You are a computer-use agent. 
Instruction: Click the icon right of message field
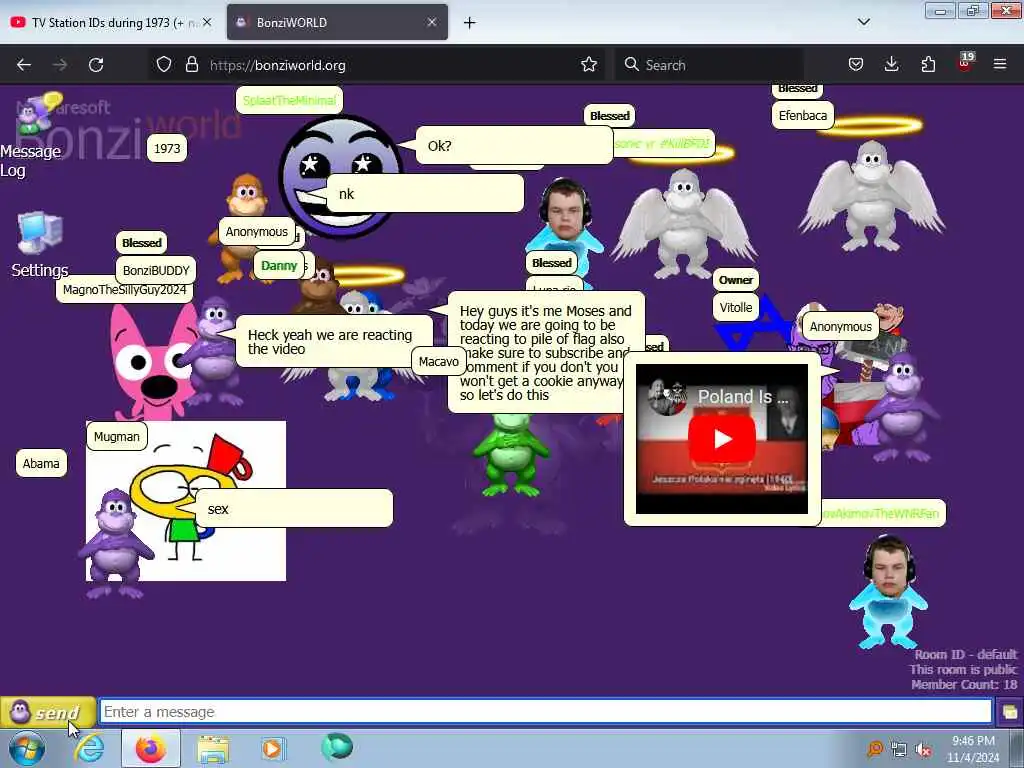[x=1010, y=712]
